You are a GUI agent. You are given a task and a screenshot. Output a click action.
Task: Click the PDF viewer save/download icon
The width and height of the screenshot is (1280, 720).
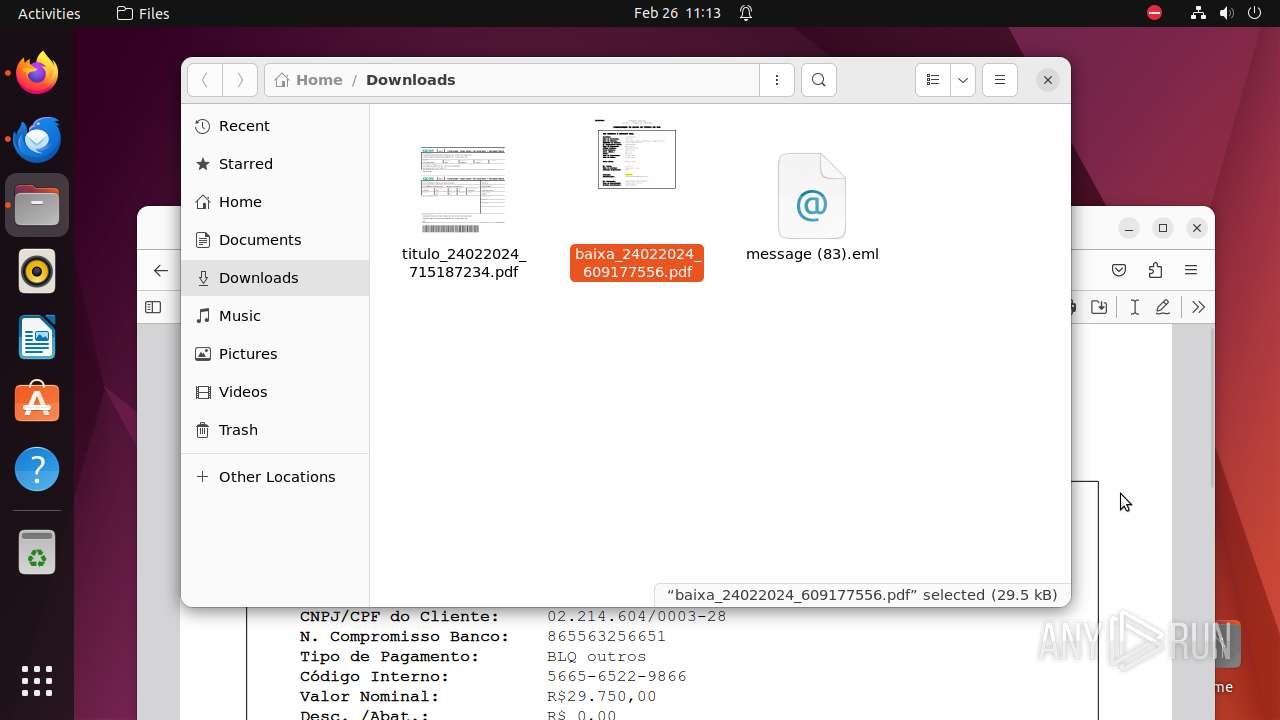[1099, 307]
